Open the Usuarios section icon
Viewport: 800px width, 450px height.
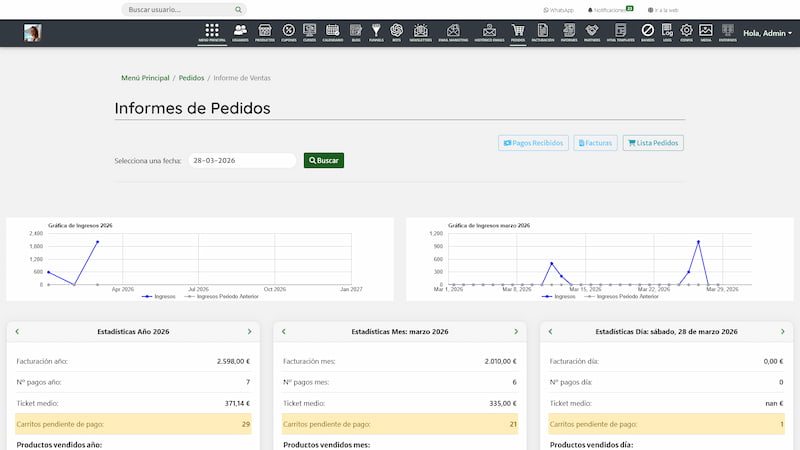tap(240, 32)
